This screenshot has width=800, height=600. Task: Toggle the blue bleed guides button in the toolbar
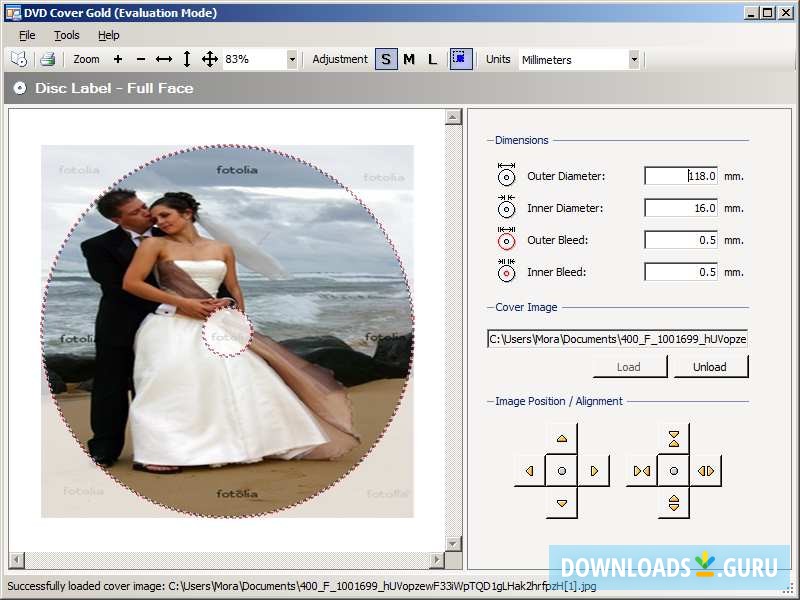coord(461,60)
